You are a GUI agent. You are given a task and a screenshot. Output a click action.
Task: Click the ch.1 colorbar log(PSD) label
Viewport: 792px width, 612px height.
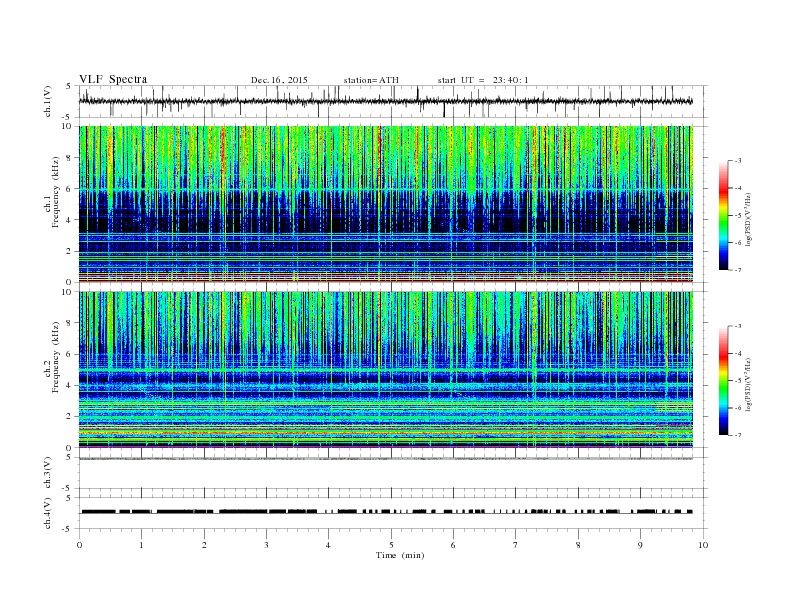click(749, 219)
